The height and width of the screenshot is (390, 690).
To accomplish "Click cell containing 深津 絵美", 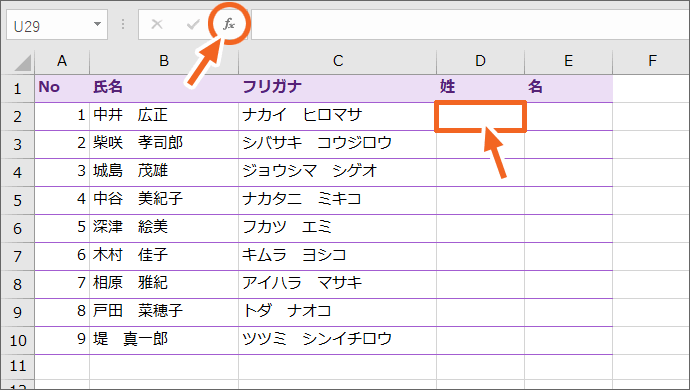I will [x=164, y=228].
